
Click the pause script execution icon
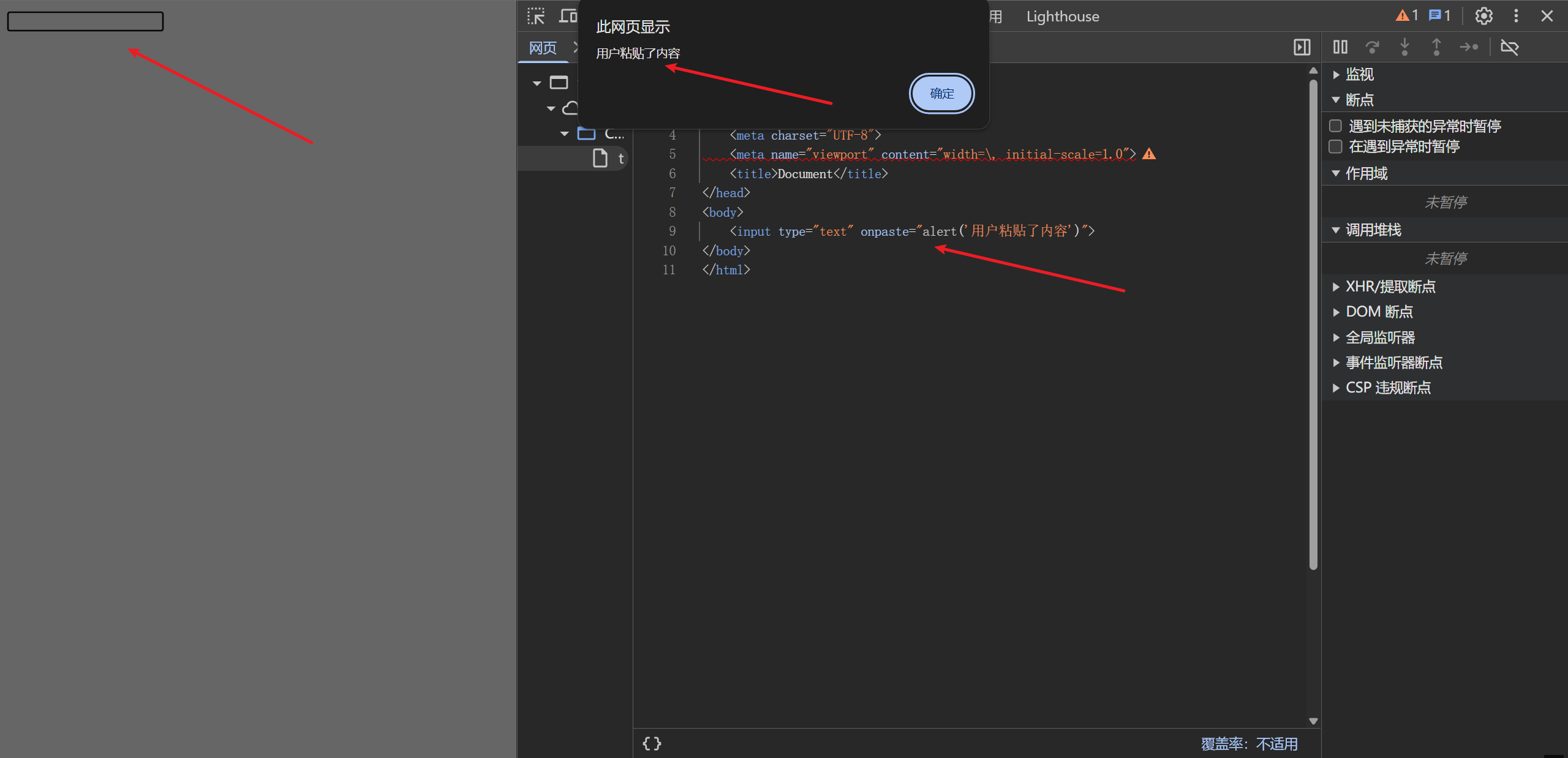pyautogui.click(x=1340, y=47)
